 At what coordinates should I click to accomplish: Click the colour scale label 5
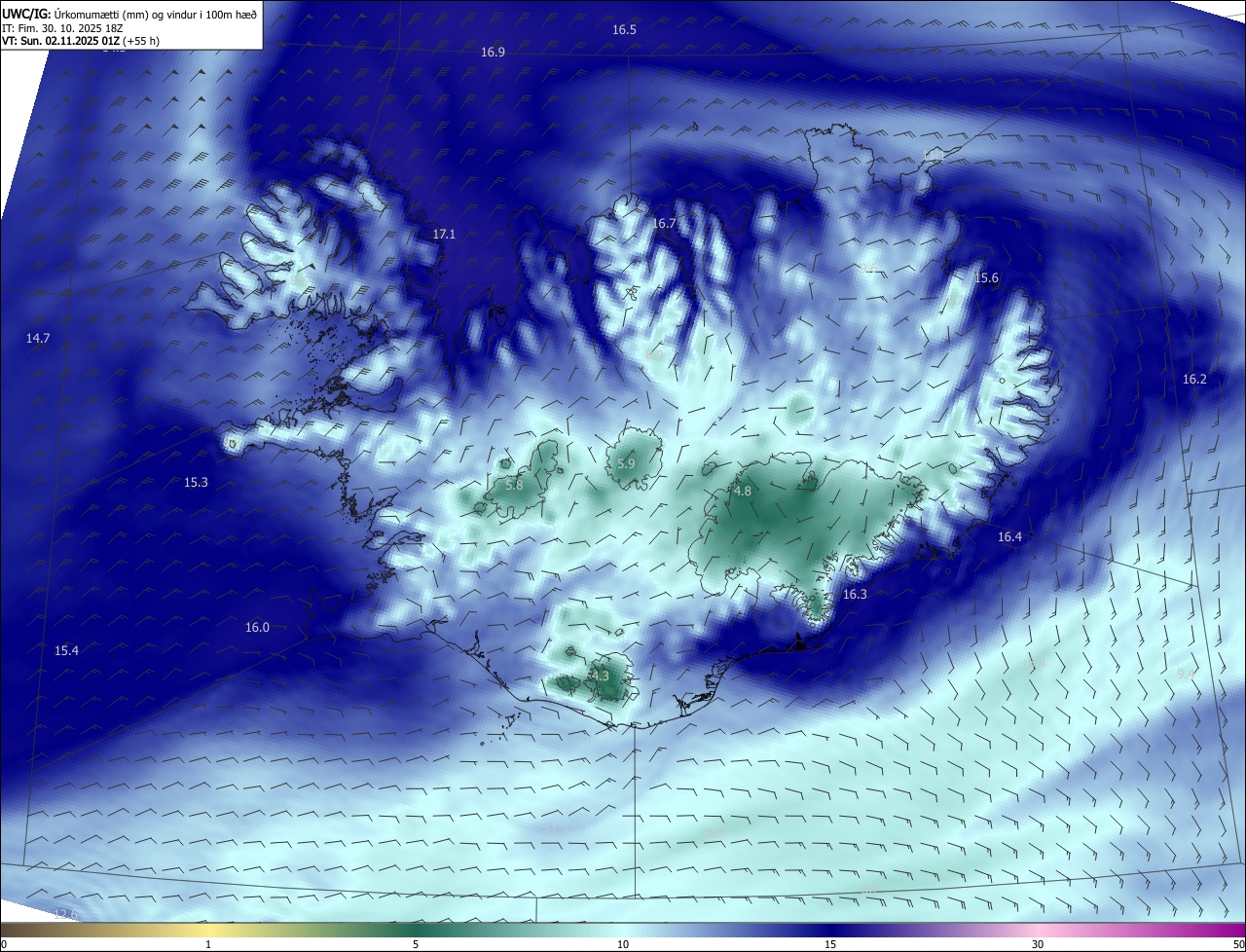[416, 944]
